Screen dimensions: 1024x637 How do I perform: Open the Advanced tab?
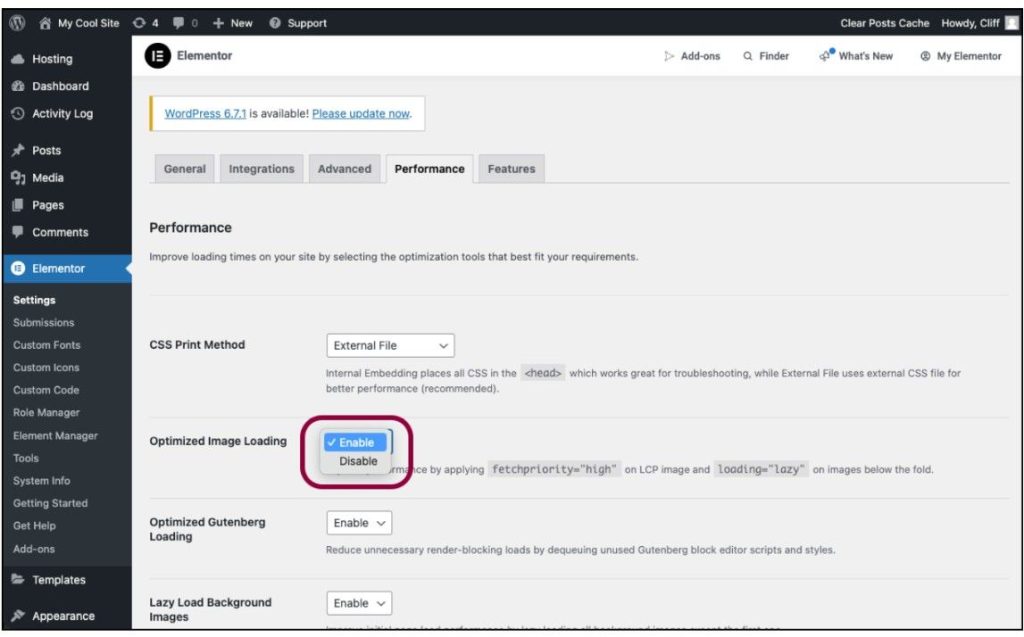[x=344, y=169]
